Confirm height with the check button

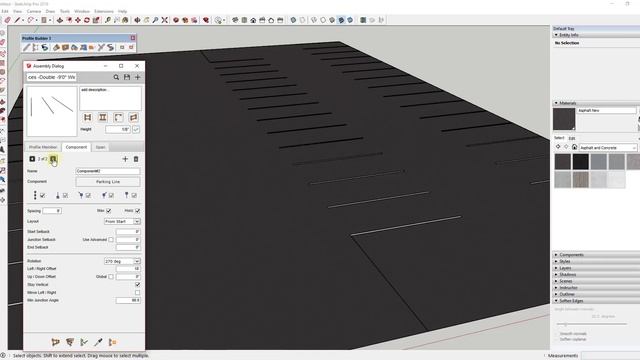pyautogui.click(x=136, y=129)
